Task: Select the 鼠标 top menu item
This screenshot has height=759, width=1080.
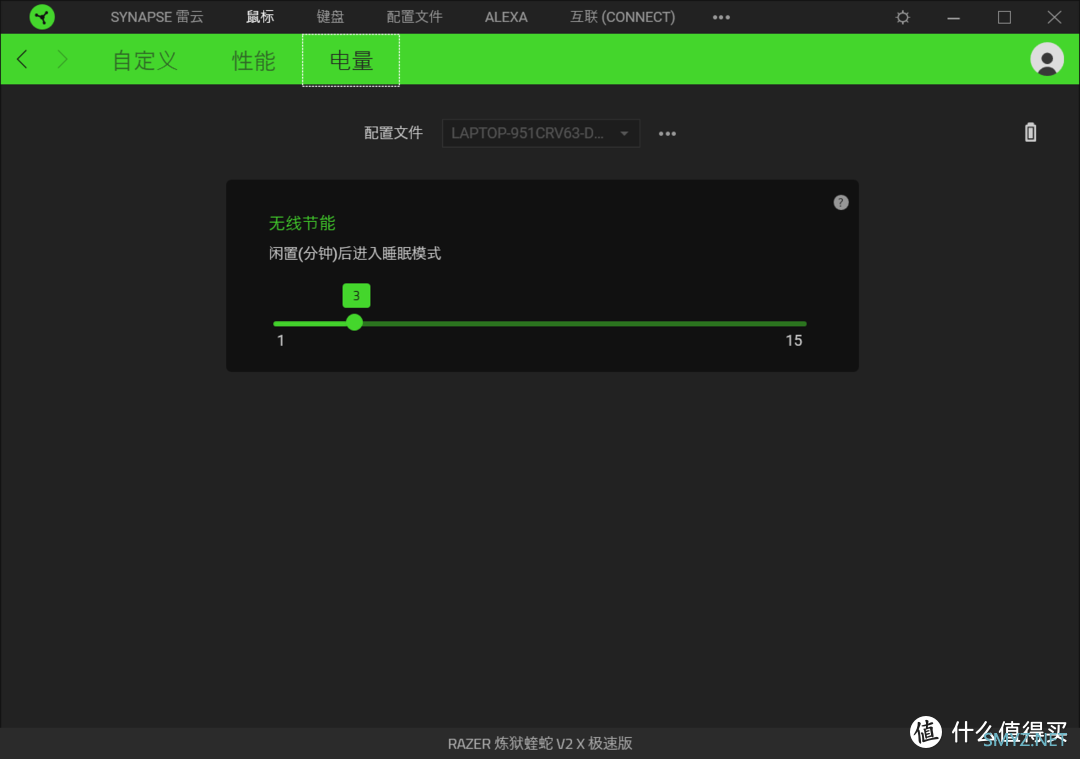Action: 260,17
